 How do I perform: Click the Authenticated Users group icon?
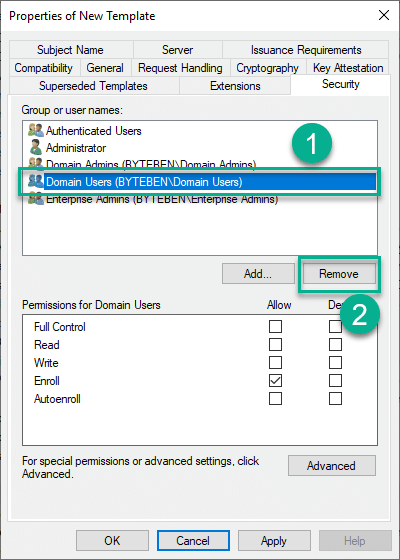coord(36,130)
